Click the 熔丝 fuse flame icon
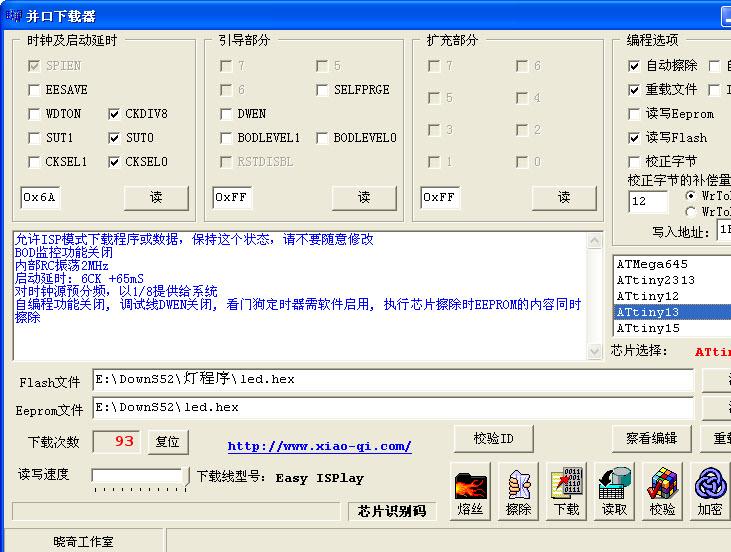This screenshot has width=731, height=552. click(470, 486)
